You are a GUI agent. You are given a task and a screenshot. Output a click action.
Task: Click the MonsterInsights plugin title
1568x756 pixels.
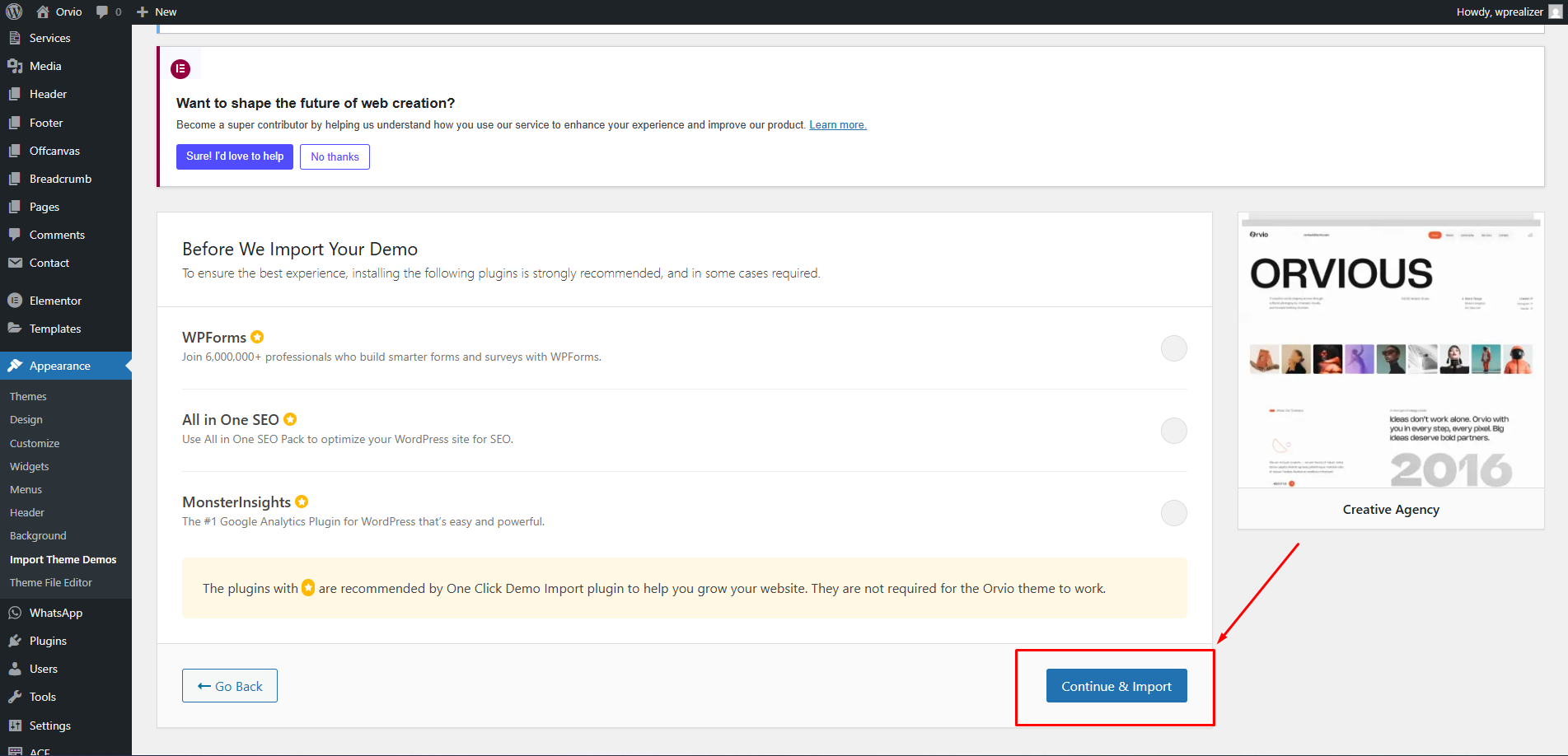click(236, 502)
